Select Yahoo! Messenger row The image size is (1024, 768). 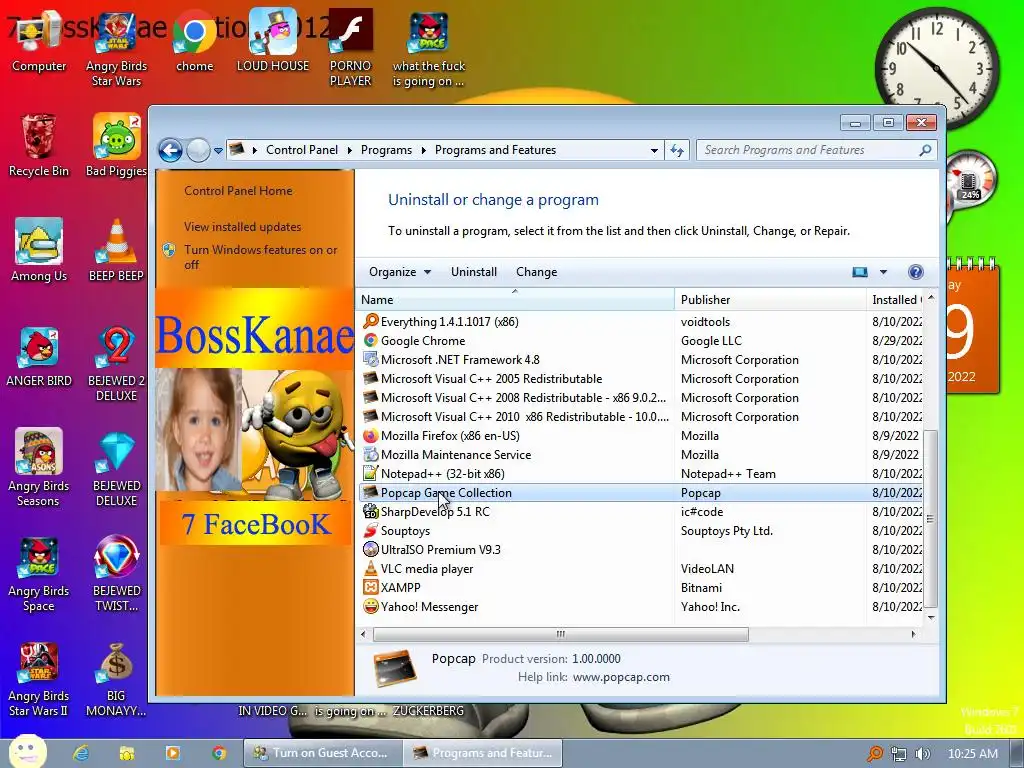pyautogui.click(x=641, y=607)
